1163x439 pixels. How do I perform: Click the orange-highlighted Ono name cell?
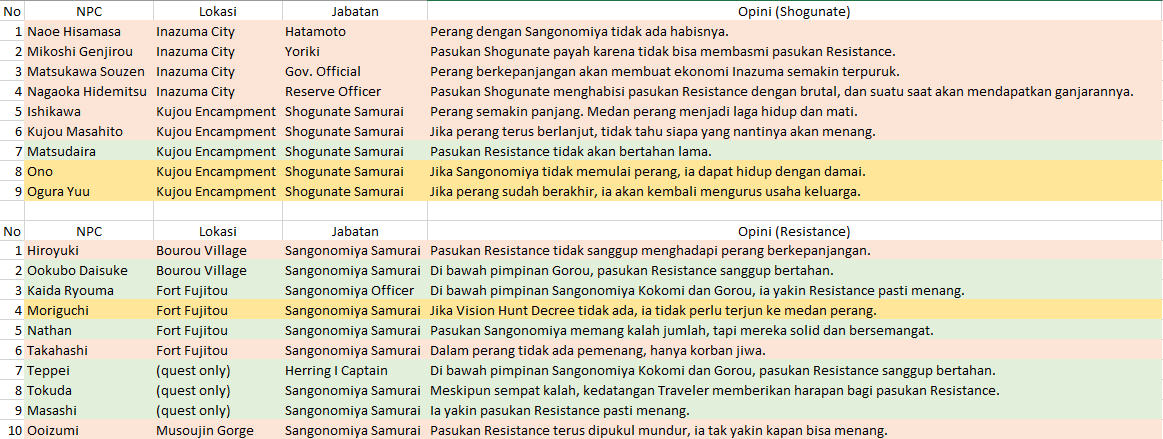[x=88, y=171]
